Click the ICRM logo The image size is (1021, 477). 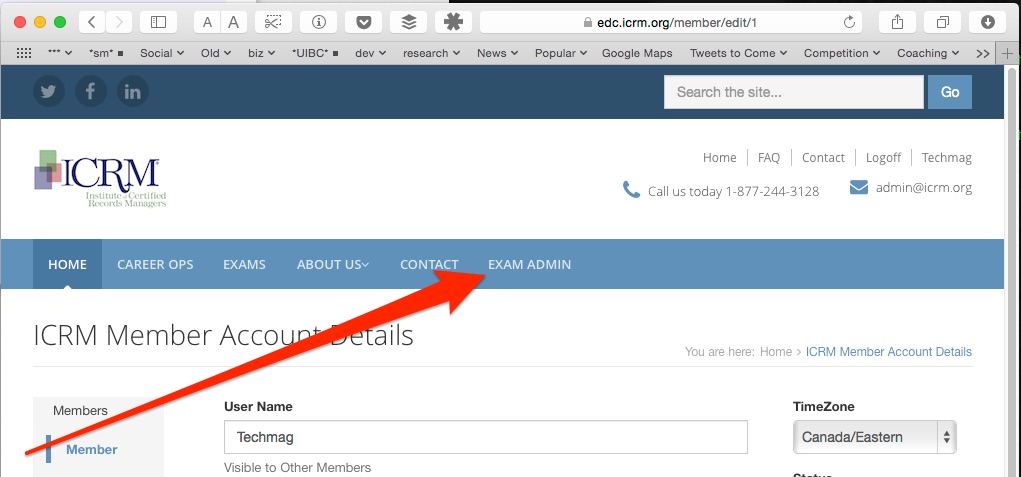[x=100, y=178]
